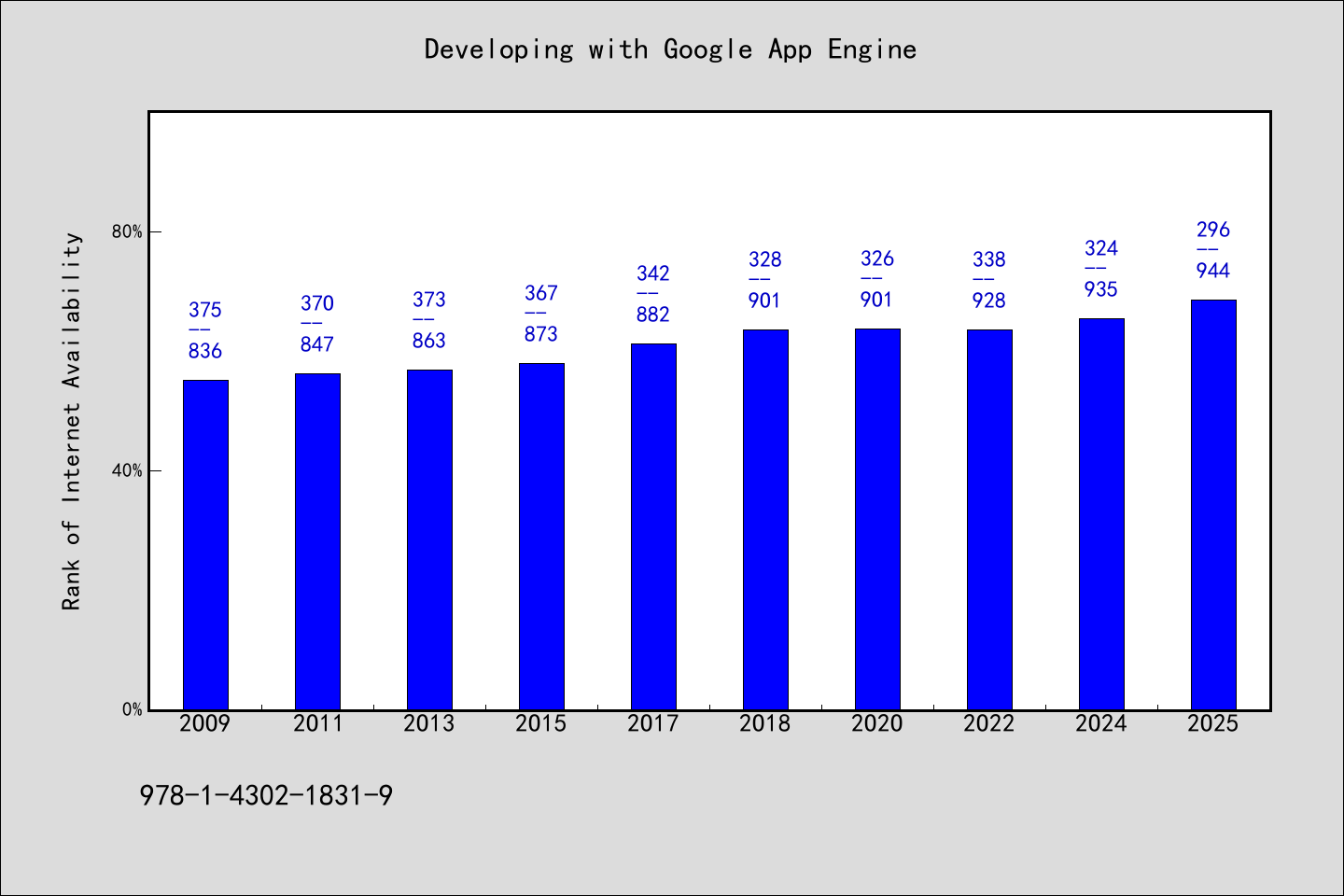
Task: Click data label 373
Action: [x=429, y=300]
